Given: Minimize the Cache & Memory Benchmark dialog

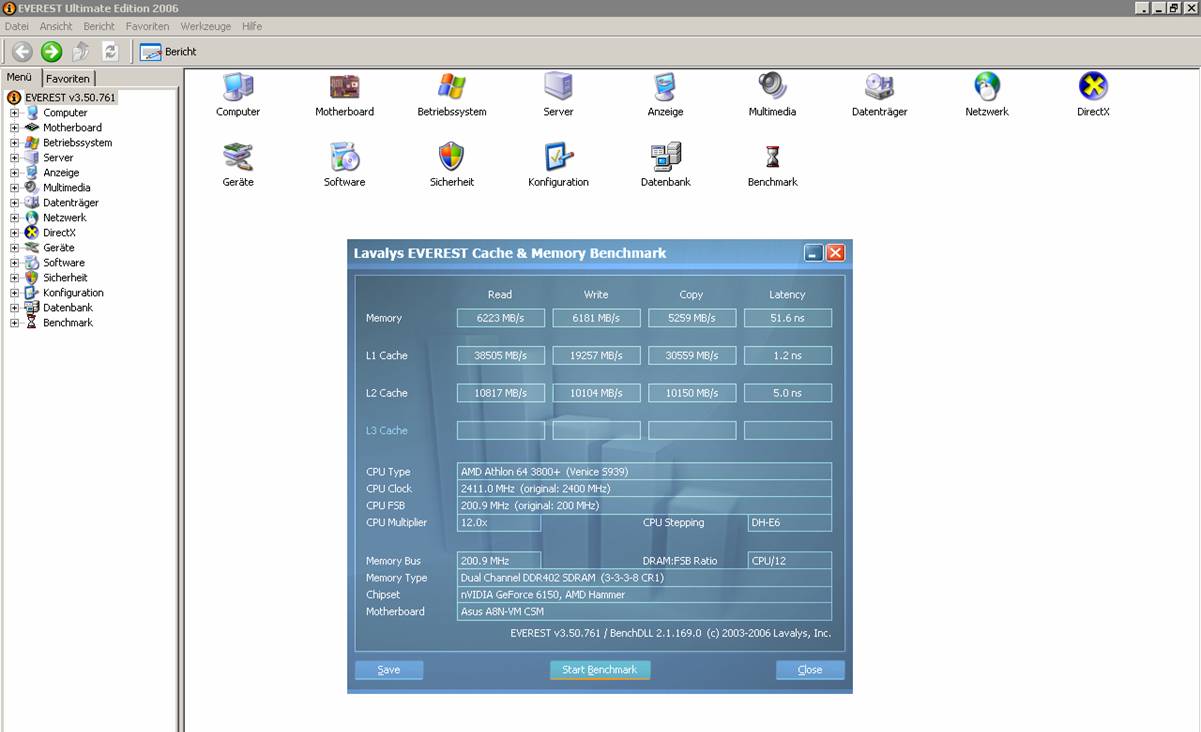Looking at the screenshot, I should [x=814, y=253].
